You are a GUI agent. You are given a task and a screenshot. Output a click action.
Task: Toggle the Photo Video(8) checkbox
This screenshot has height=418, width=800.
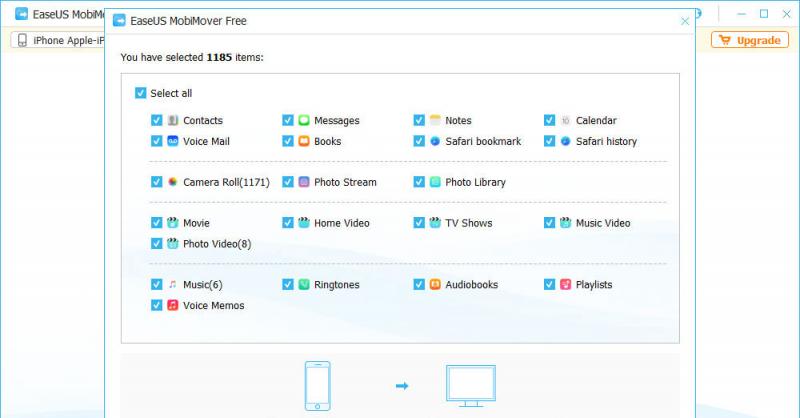[x=157, y=243]
